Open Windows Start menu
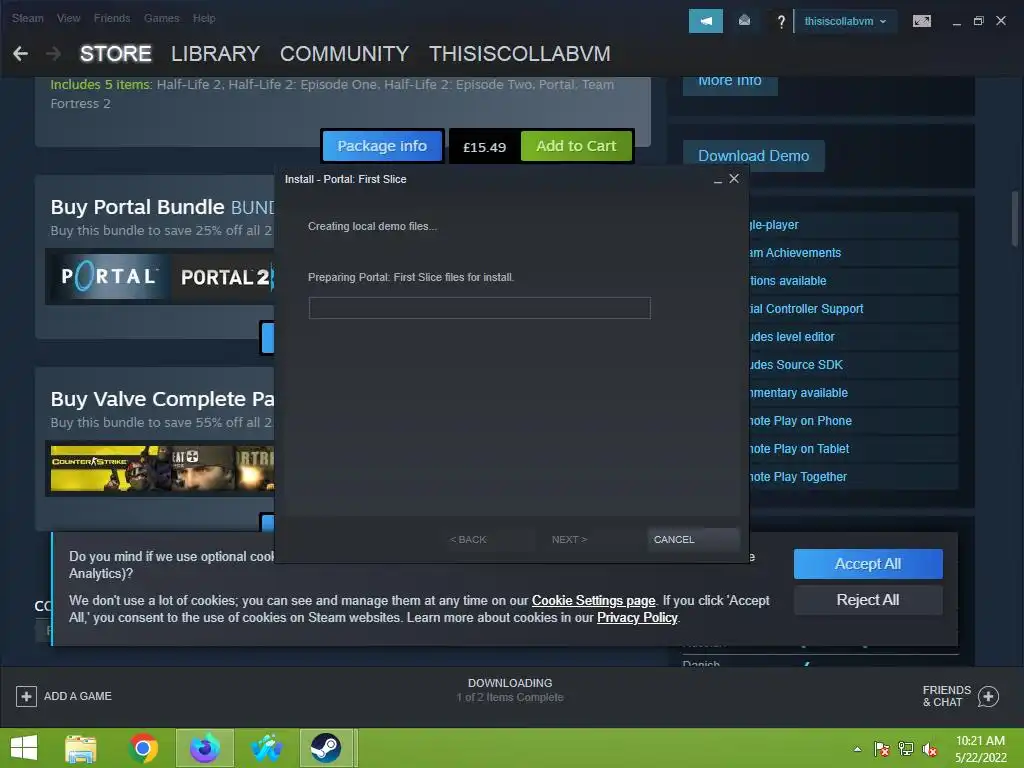The height and width of the screenshot is (768, 1024). point(24,748)
